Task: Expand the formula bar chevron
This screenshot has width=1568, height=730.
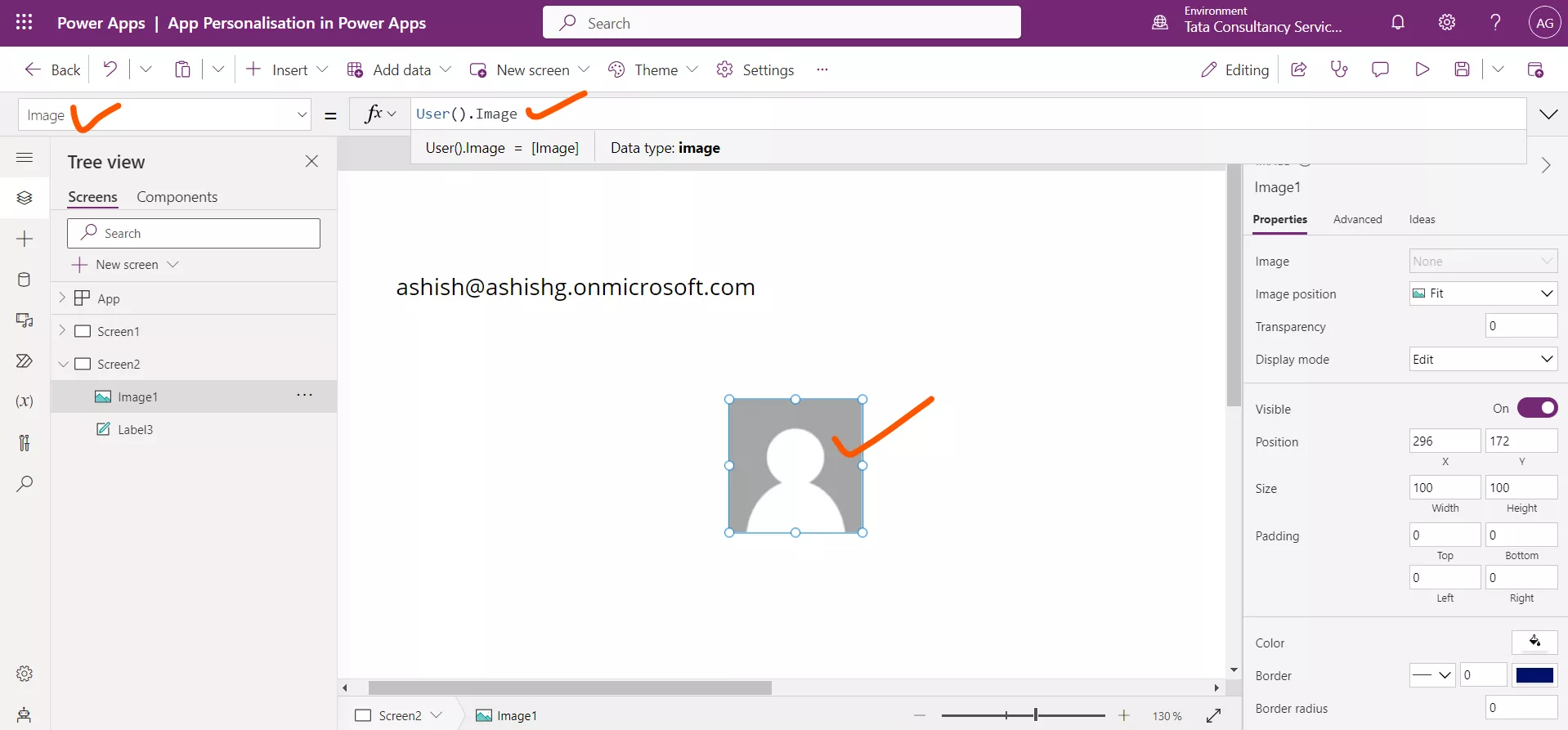Action: click(x=1548, y=114)
